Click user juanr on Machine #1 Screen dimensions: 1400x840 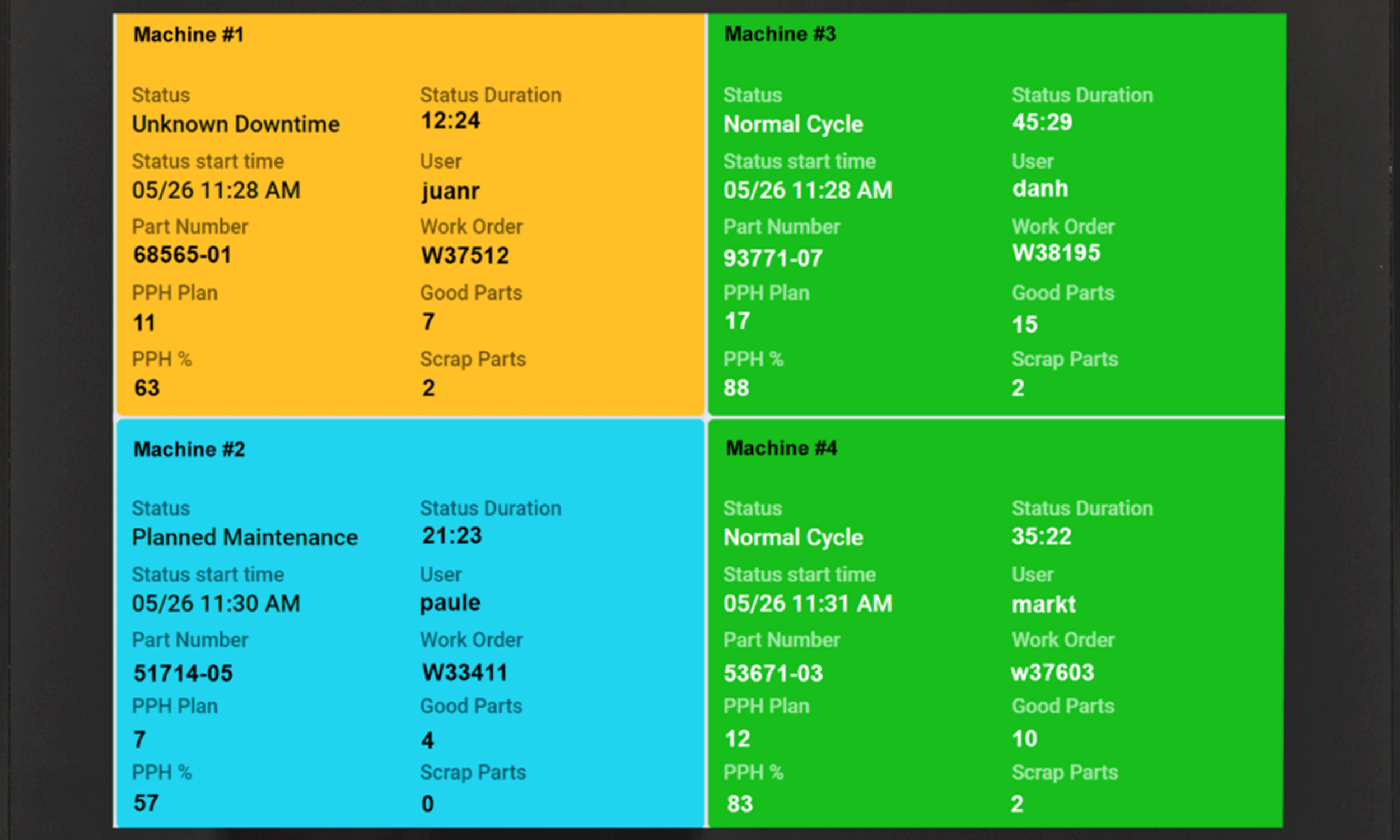click(450, 191)
